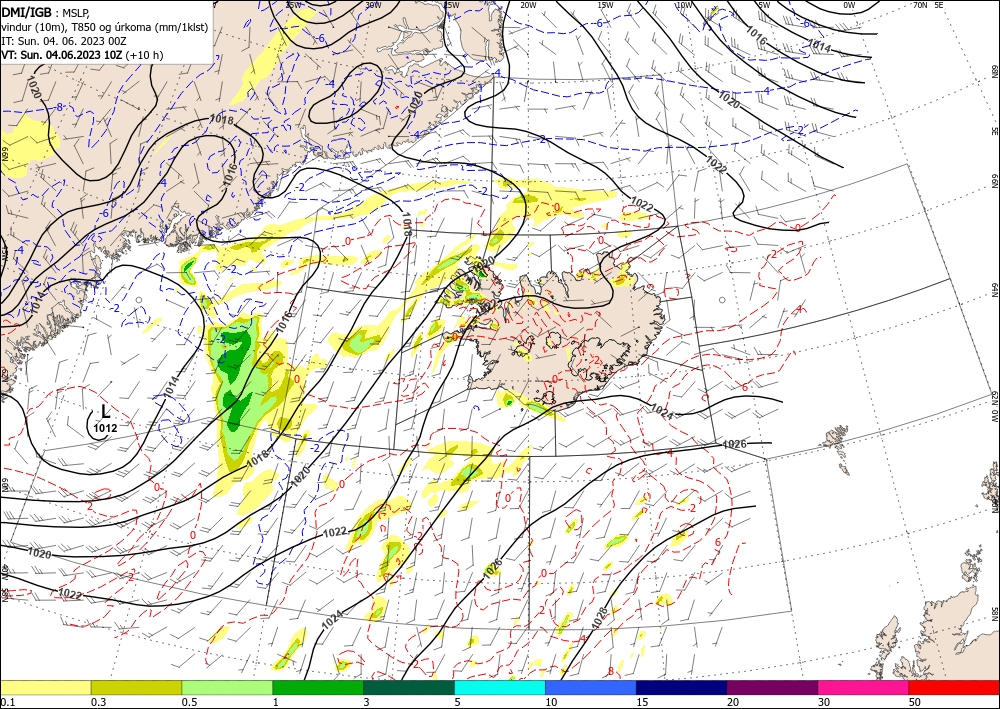Click the "0.3" value under the color bar
The height and width of the screenshot is (709, 1000).
[x=98, y=702]
